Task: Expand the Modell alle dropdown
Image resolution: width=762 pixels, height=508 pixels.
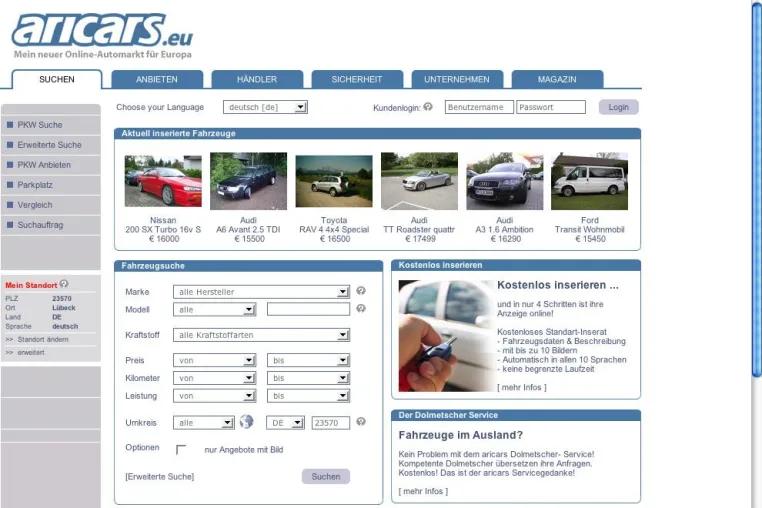Action: coord(214,309)
